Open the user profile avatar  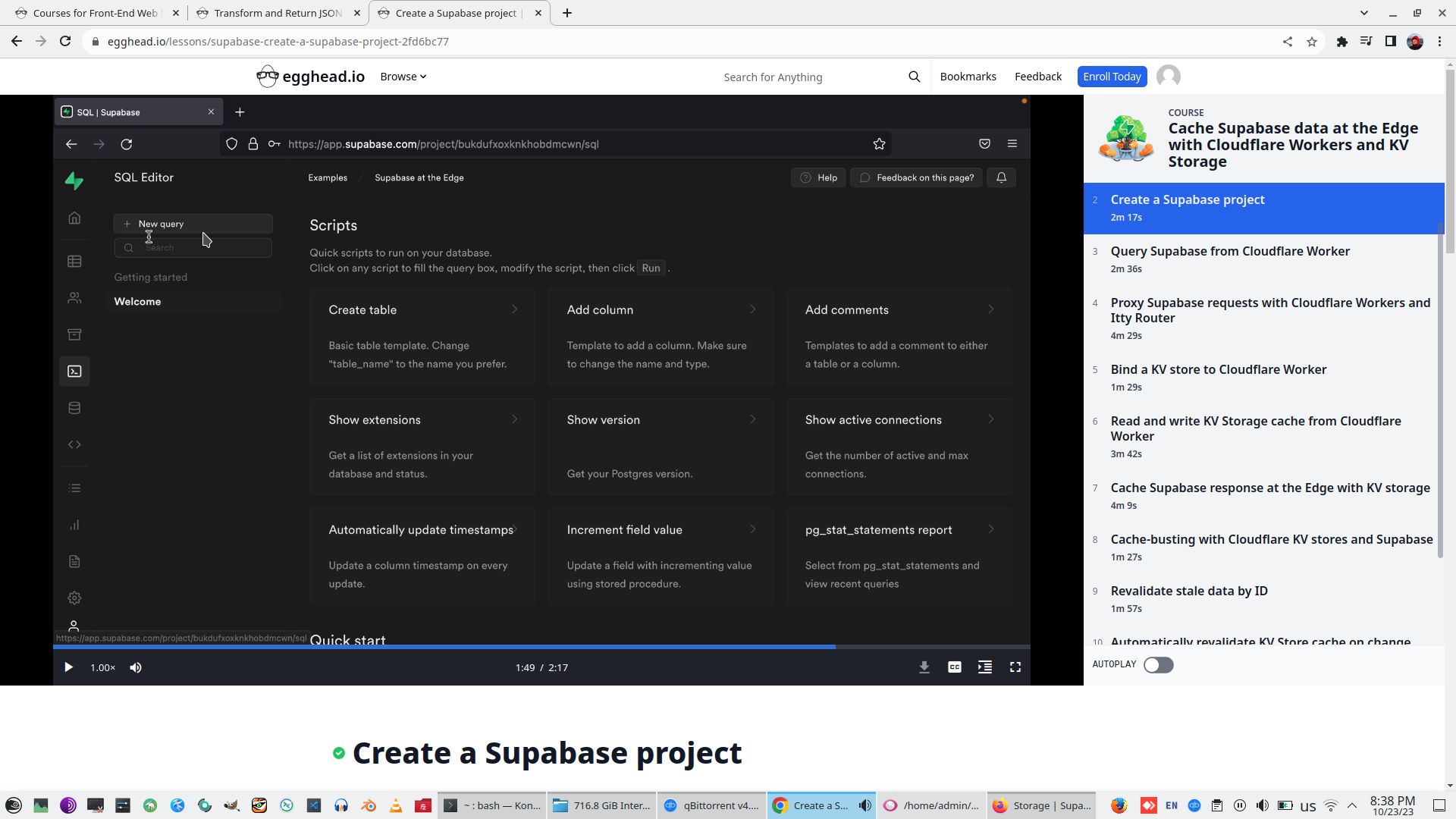[1168, 77]
